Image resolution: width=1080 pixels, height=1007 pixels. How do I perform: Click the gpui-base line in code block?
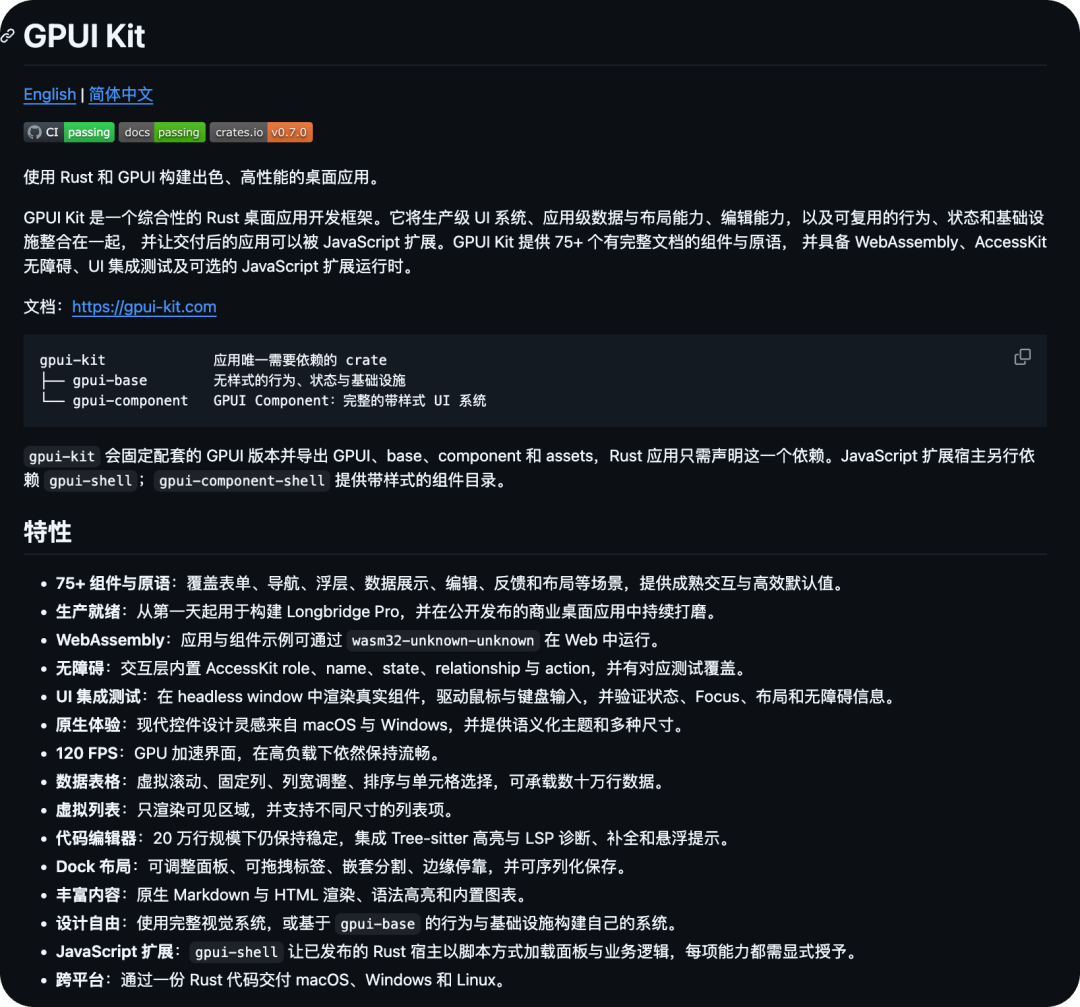(223, 380)
